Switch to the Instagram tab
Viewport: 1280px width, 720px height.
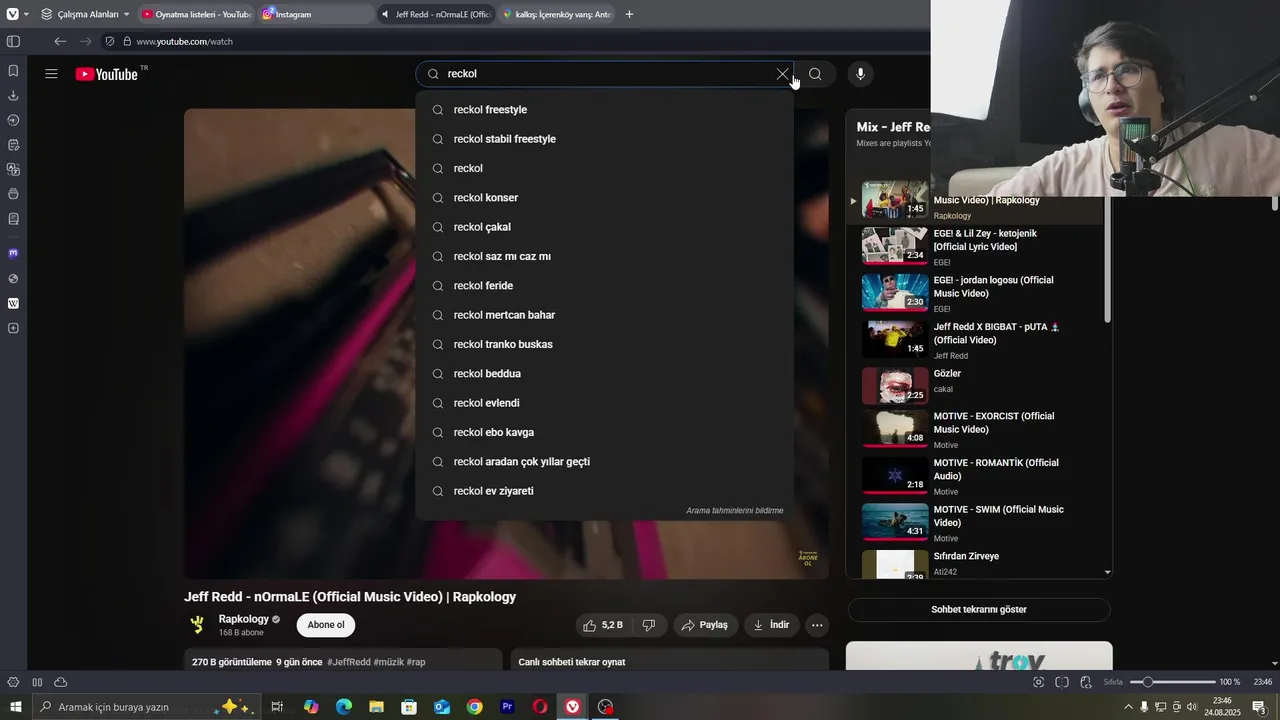tap(315, 14)
